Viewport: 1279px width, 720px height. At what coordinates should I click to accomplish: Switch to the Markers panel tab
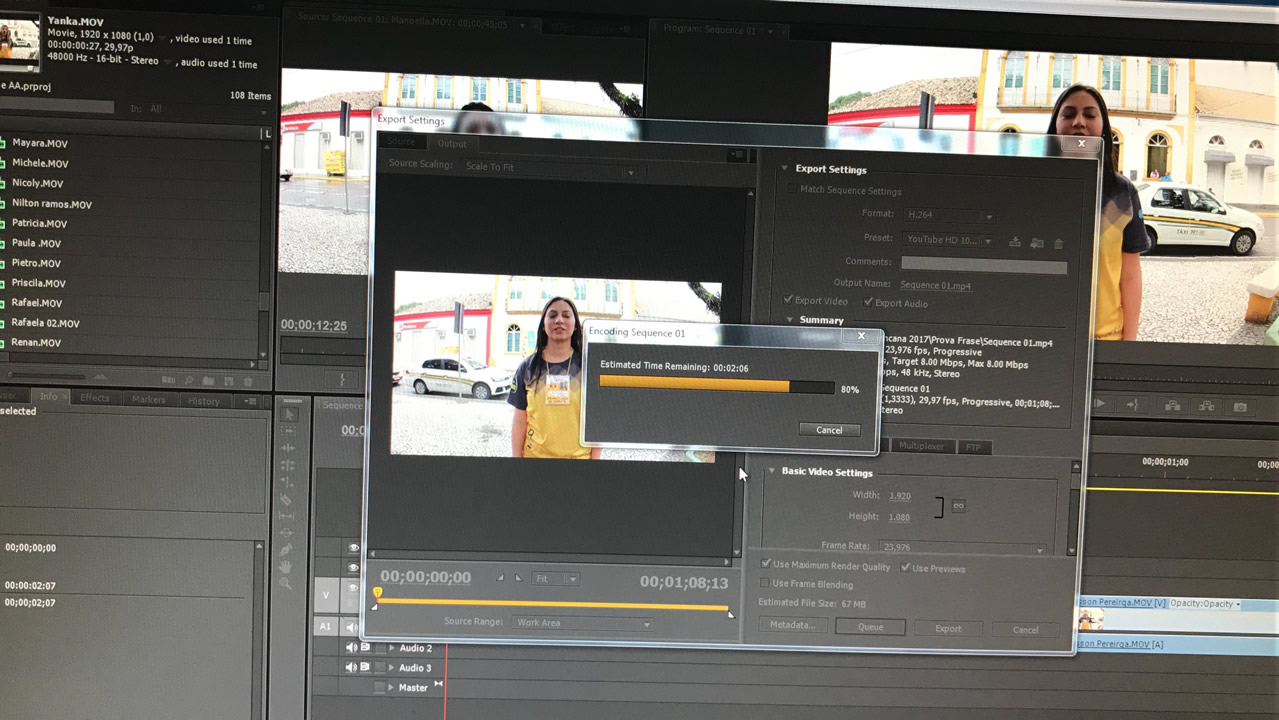coord(149,399)
